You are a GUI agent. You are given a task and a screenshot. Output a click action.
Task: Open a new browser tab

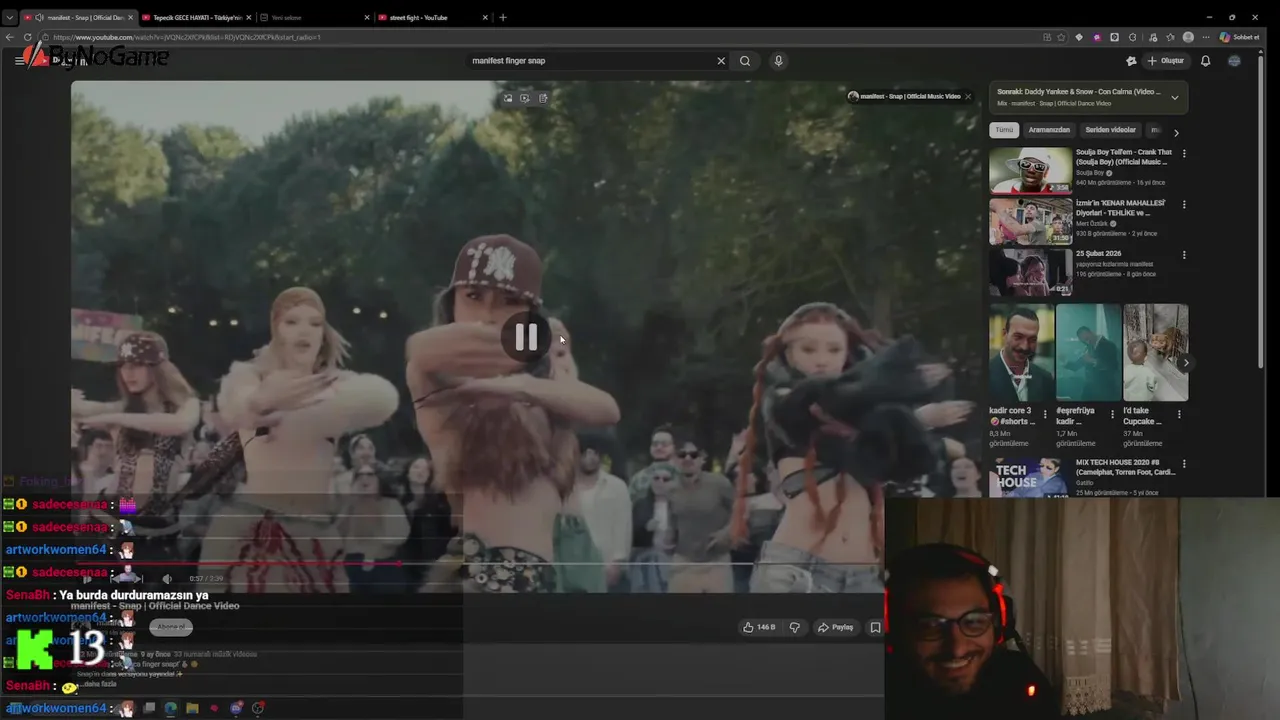point(503,17)
